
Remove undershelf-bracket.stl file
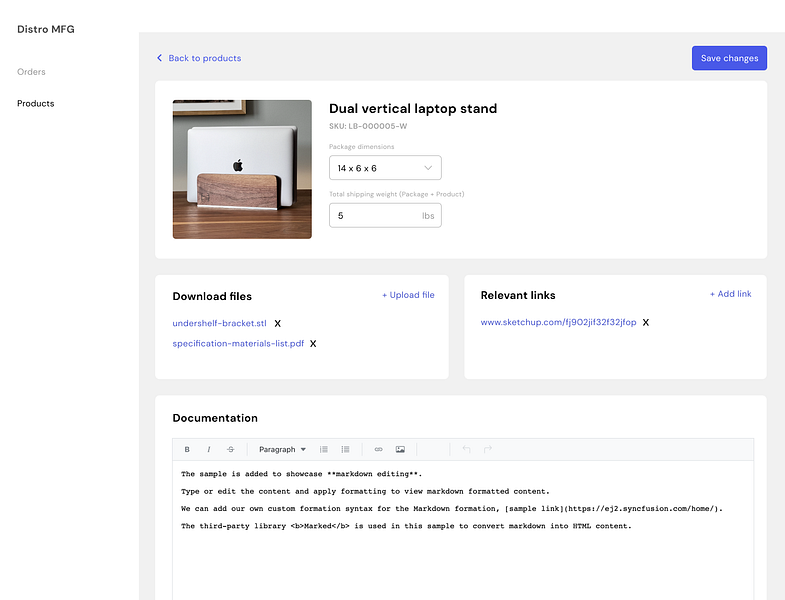277,324
